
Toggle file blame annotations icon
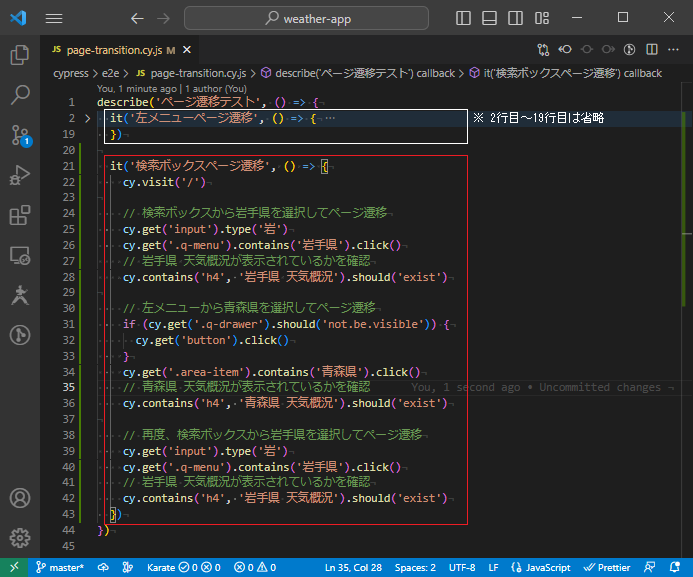point(629,49)
